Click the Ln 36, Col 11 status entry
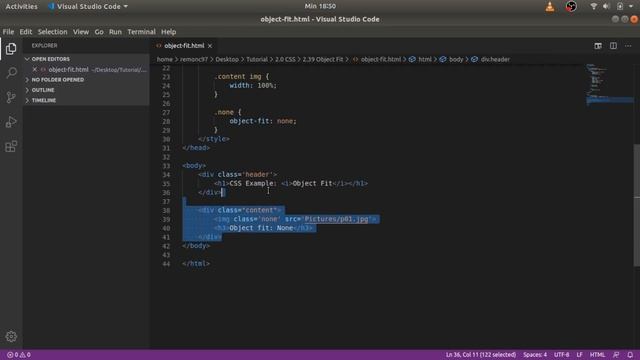 pos(480,355)
